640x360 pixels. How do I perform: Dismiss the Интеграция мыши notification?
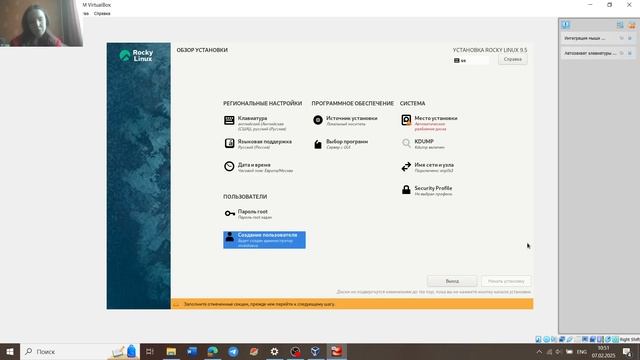click(630, 38)
